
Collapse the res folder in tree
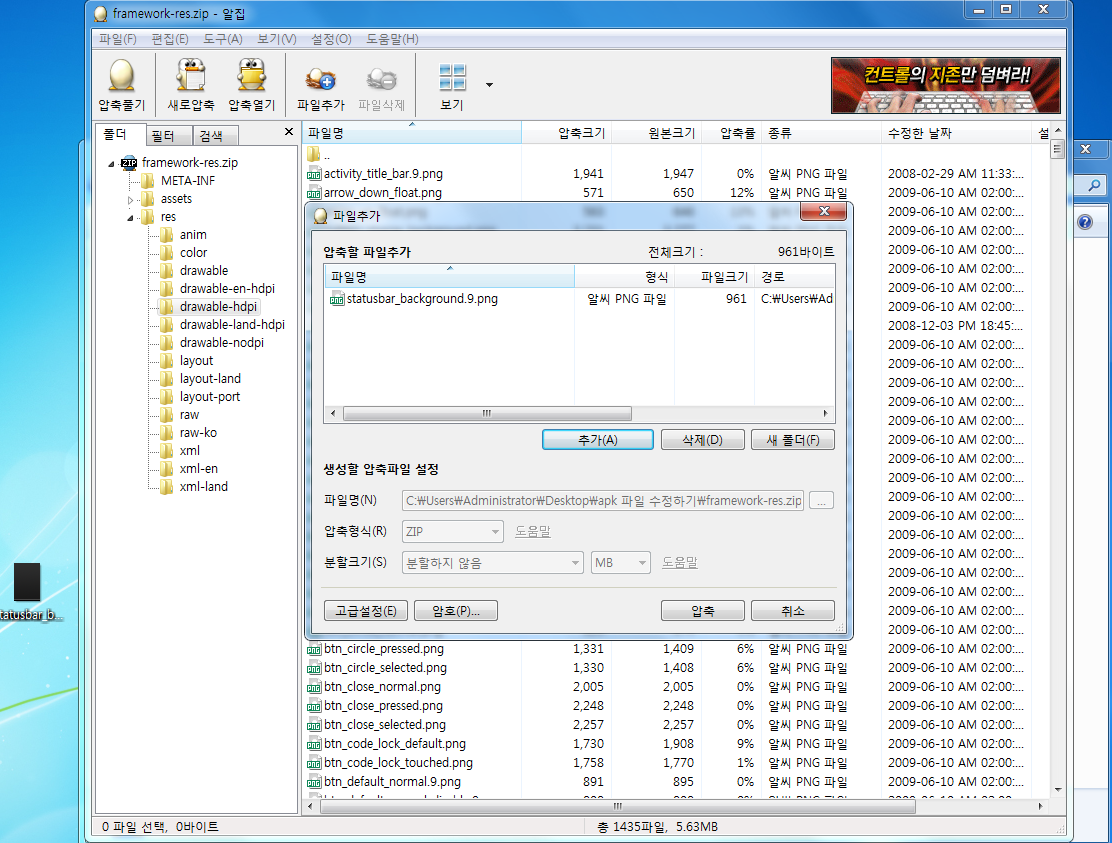(131, 218)
